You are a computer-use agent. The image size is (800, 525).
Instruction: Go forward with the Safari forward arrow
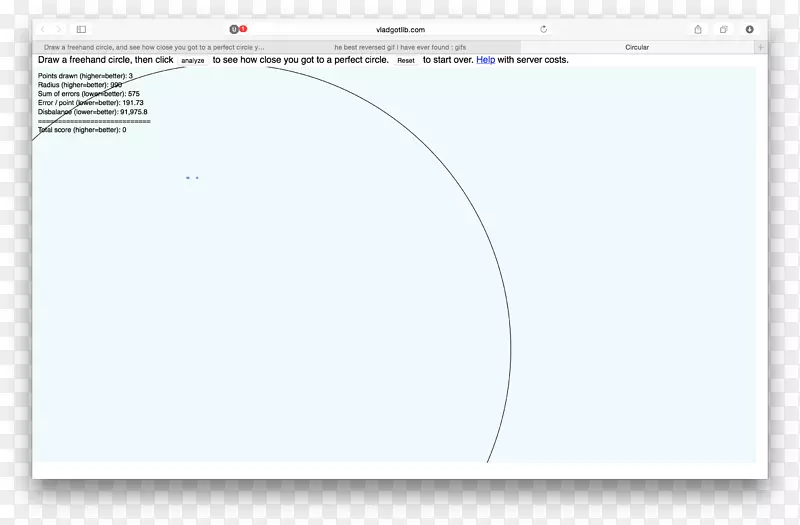(59, 30)
